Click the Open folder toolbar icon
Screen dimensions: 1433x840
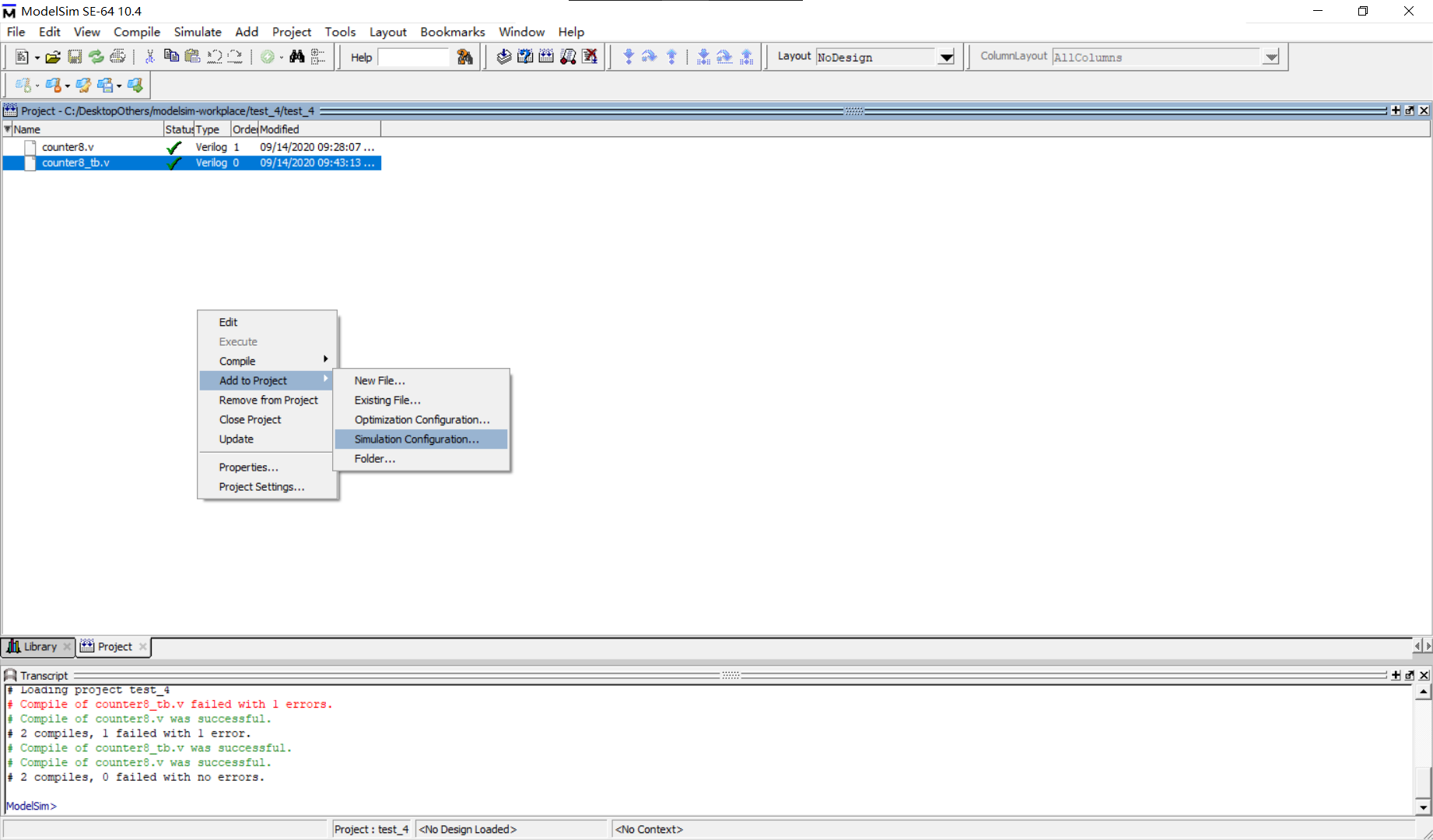53,57
